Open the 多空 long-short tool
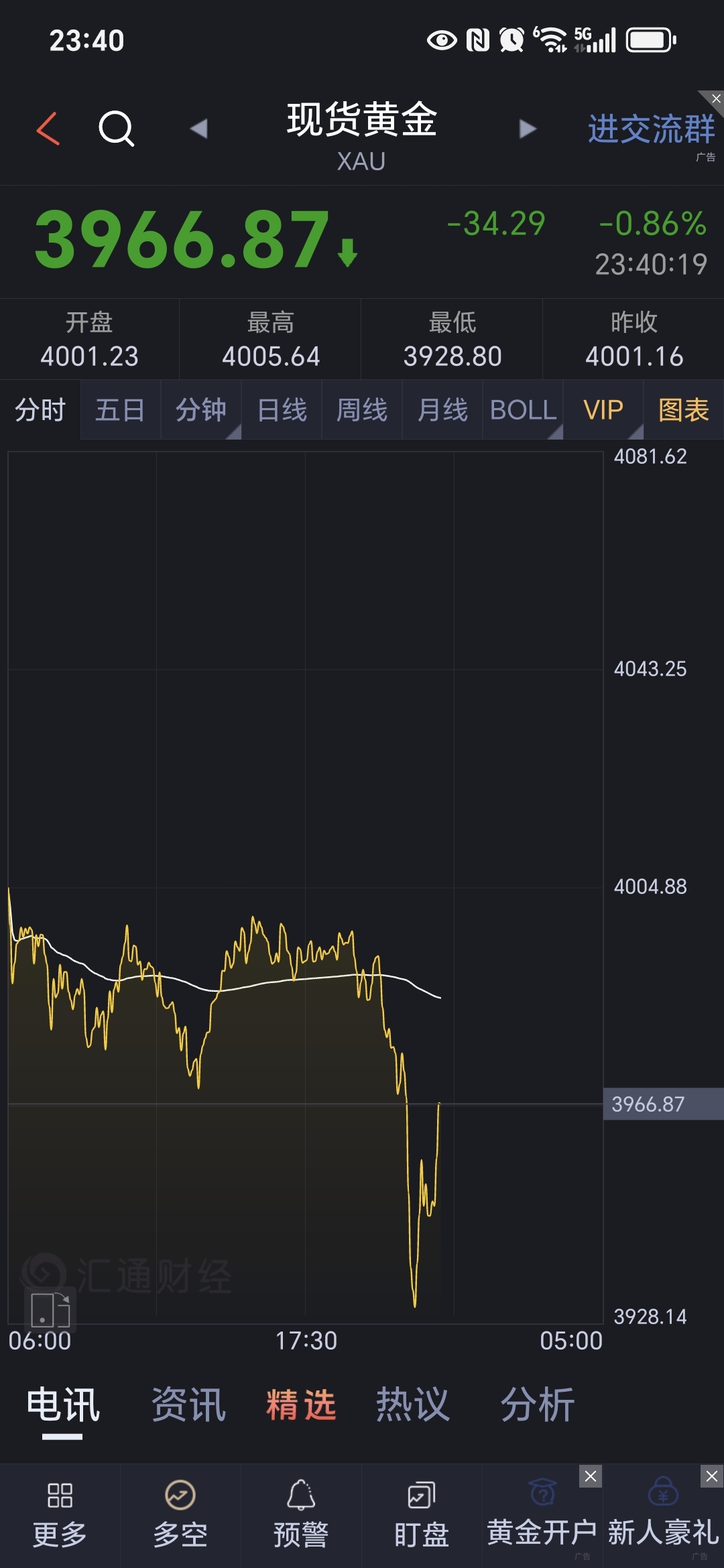Screen dimensions: 724x1568 [x=180, y=1516]
